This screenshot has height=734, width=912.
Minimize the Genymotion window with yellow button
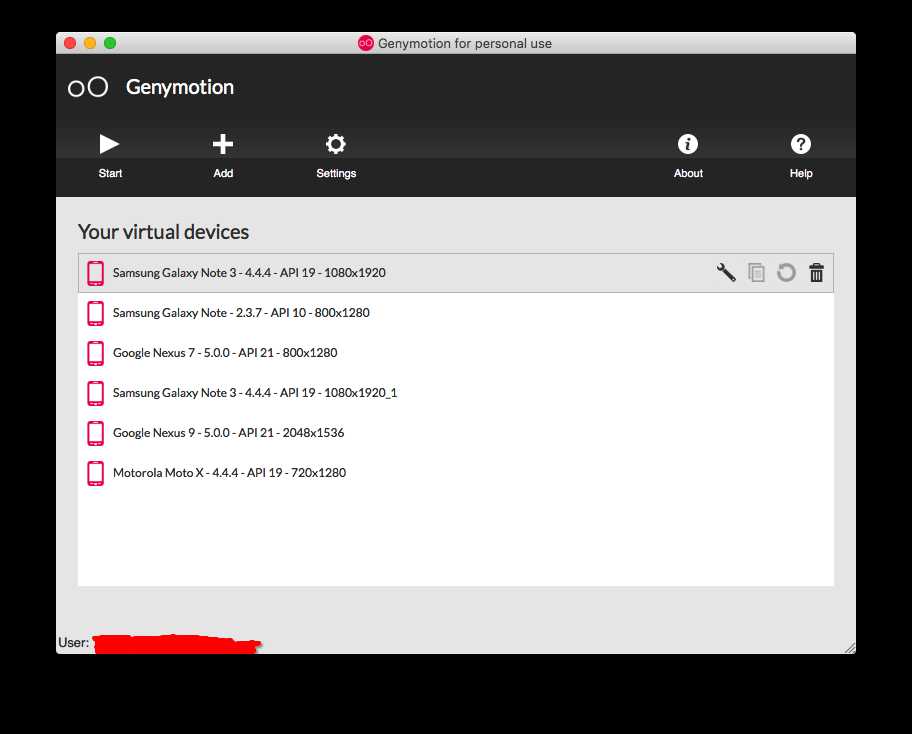(x=90, y=43)
